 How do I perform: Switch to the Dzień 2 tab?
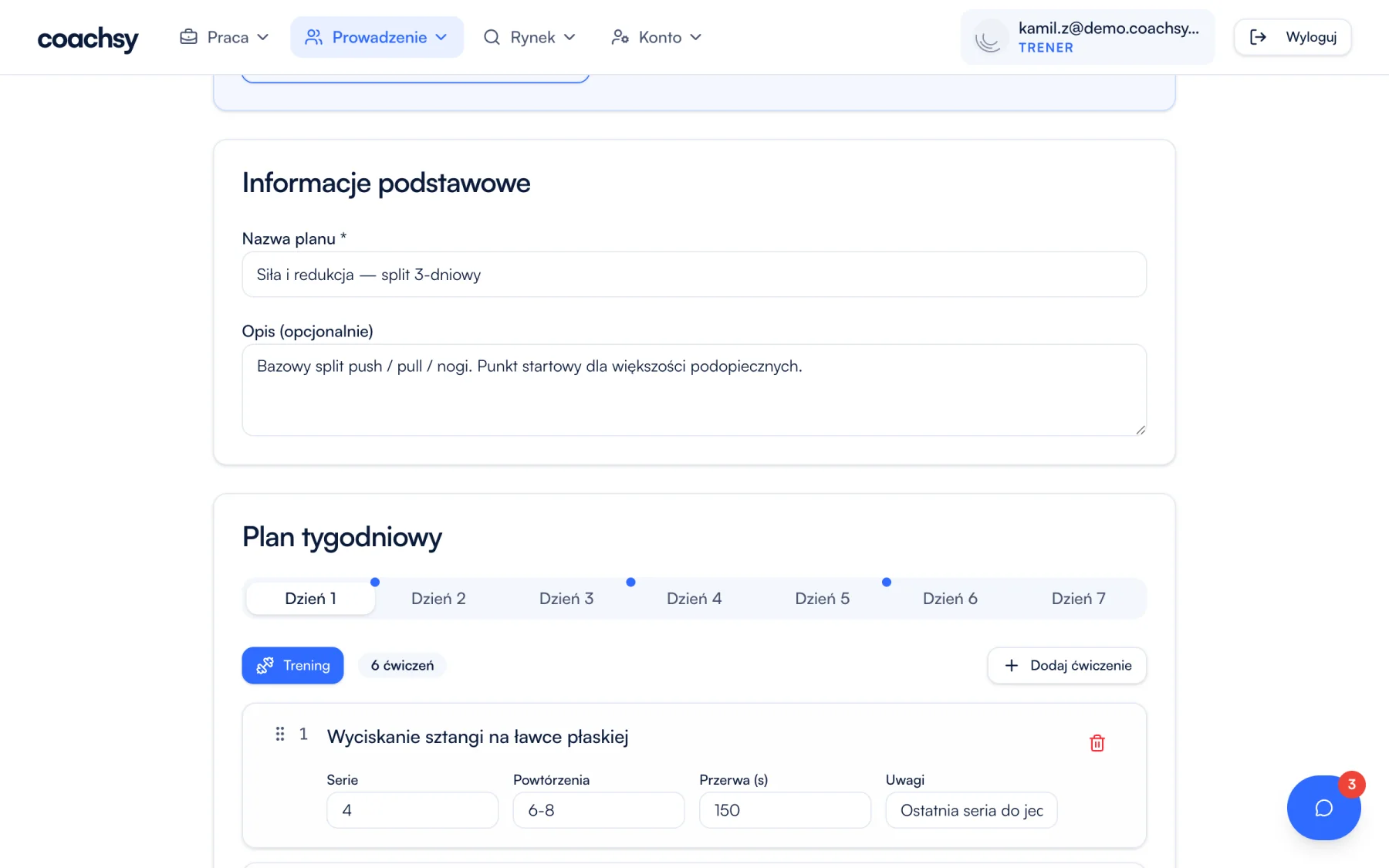(x=438, y=599)
